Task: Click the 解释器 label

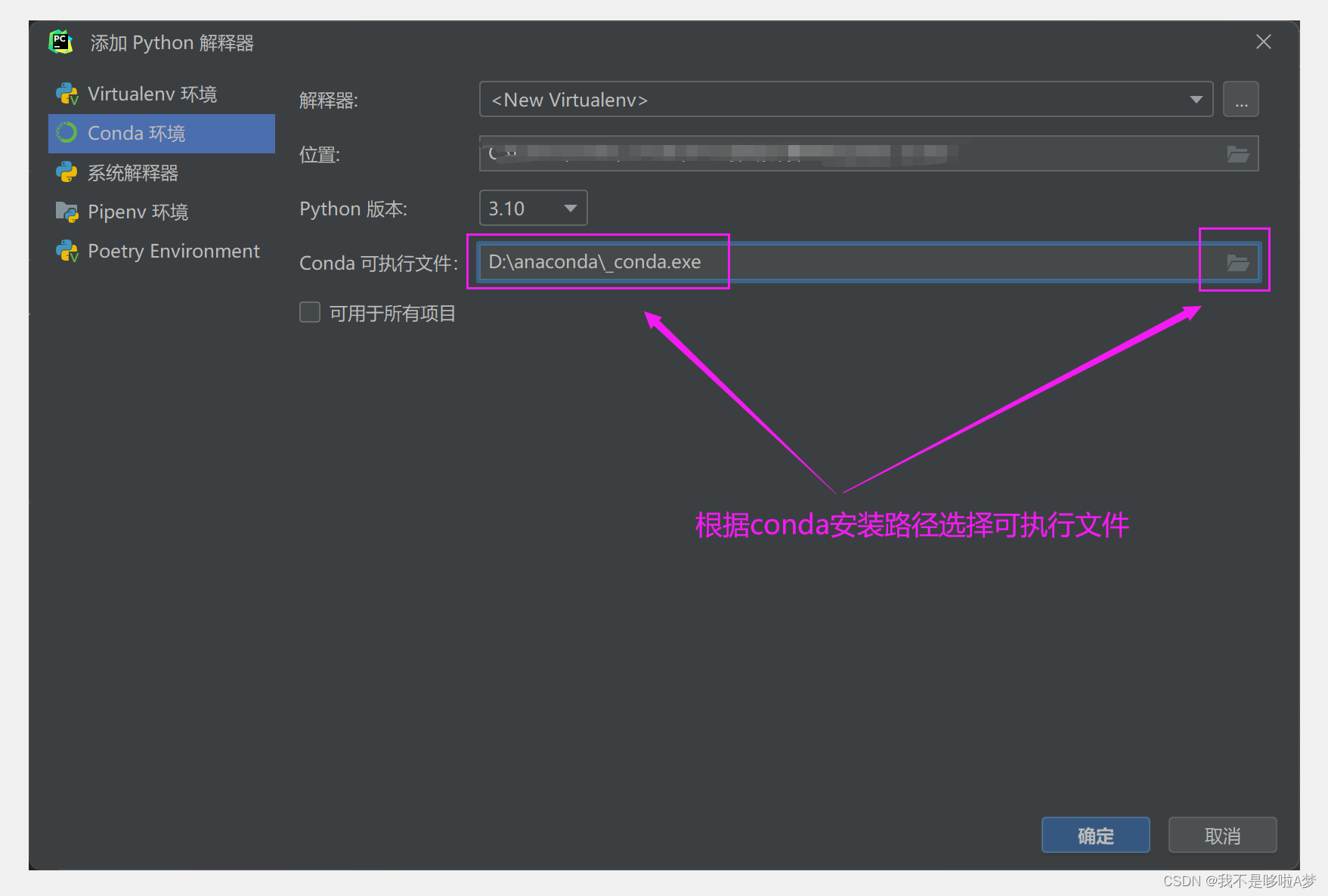Action: coord(328,100)
